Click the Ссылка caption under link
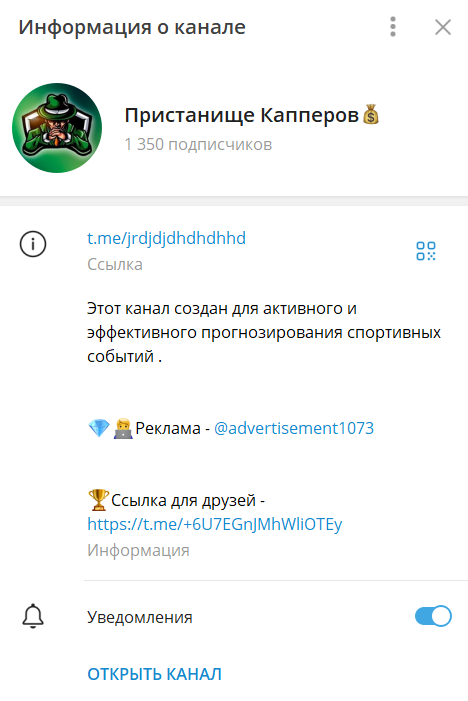 click(x=115, y=264)
